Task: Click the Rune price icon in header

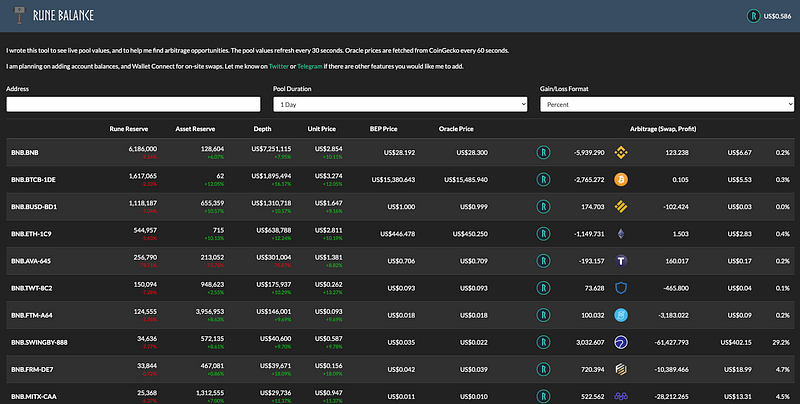Action: click(753, 16)
